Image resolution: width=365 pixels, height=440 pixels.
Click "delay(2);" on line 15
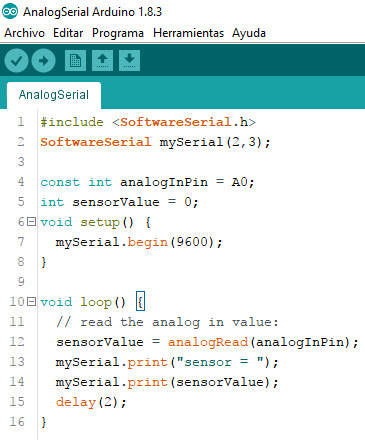91,402
